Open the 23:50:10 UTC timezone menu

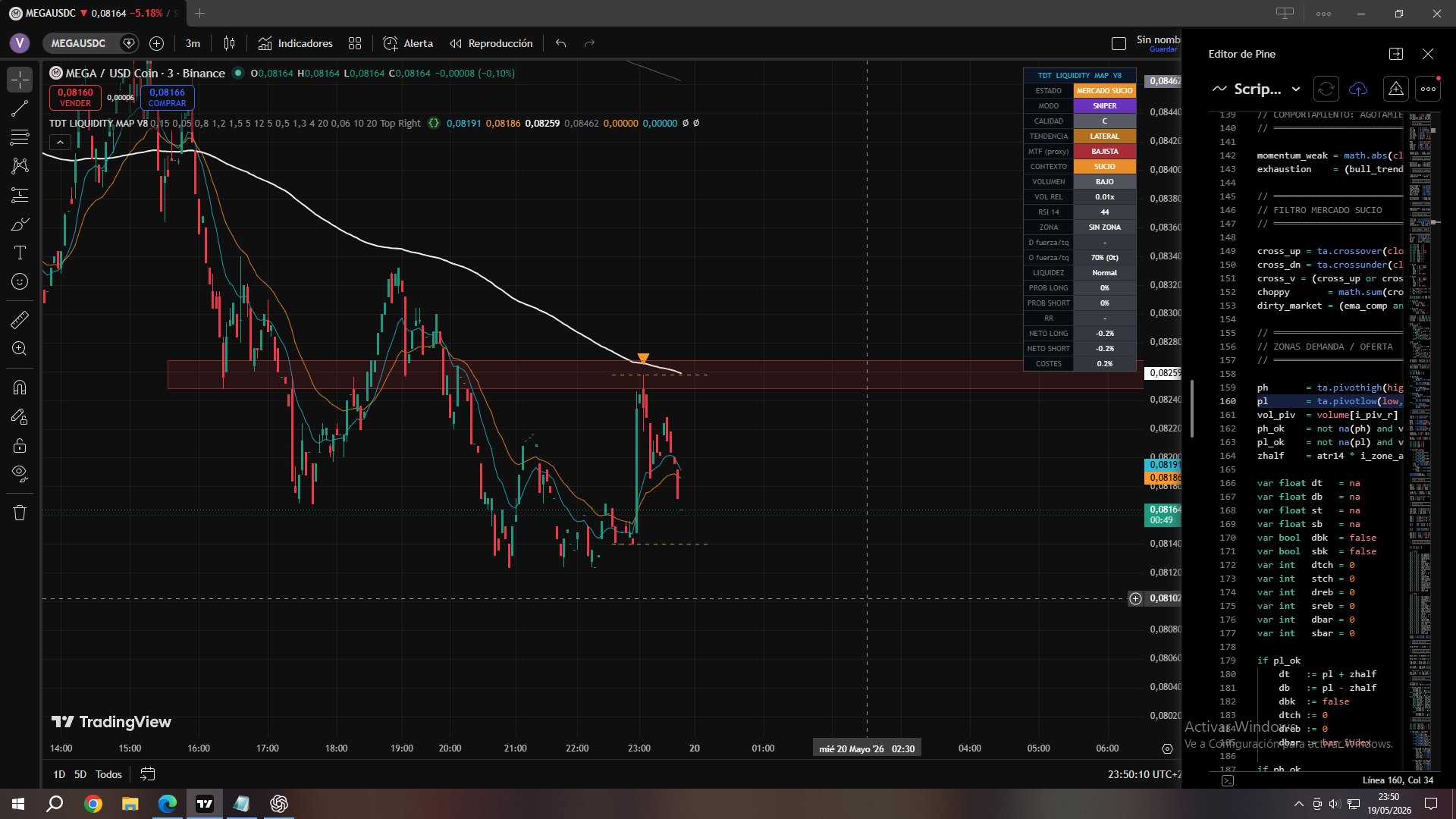pyautogui.click(x=1144, y=774)
